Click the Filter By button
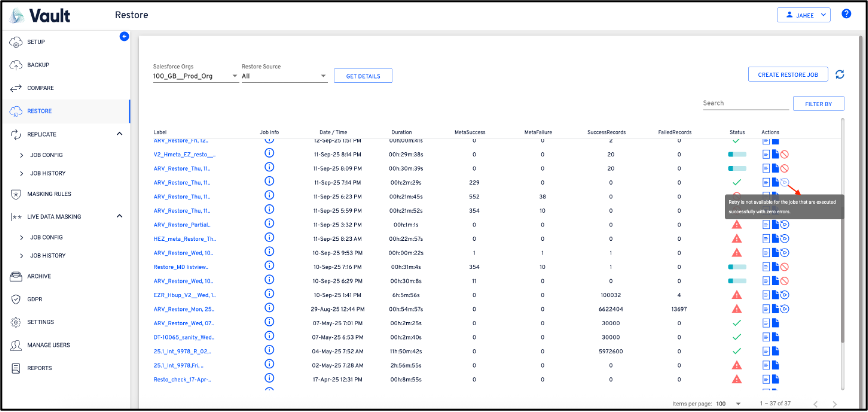This screenshot has width=868, height=412. pyautogui.click(x=818, y=103)
